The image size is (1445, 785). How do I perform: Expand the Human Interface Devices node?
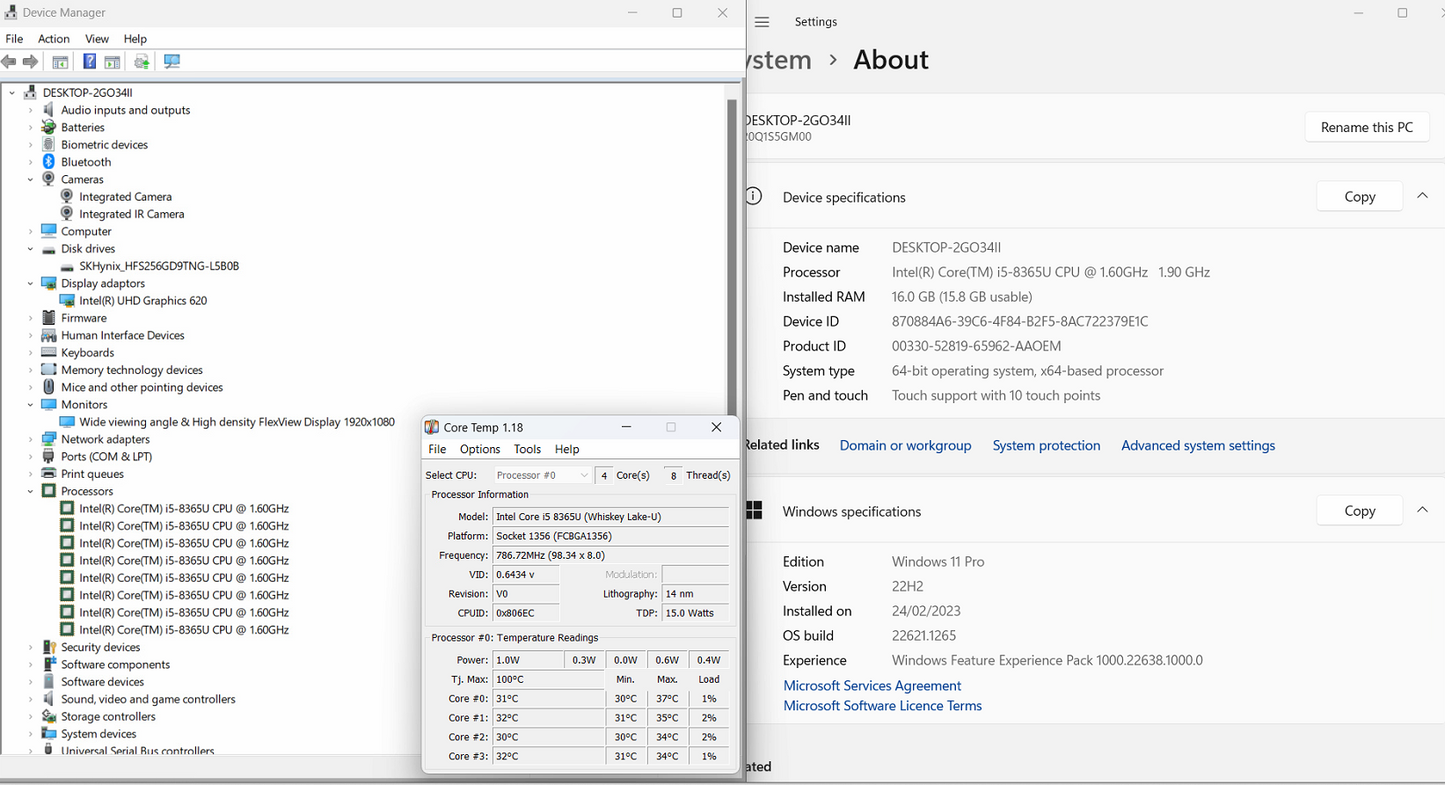[30, 335]
